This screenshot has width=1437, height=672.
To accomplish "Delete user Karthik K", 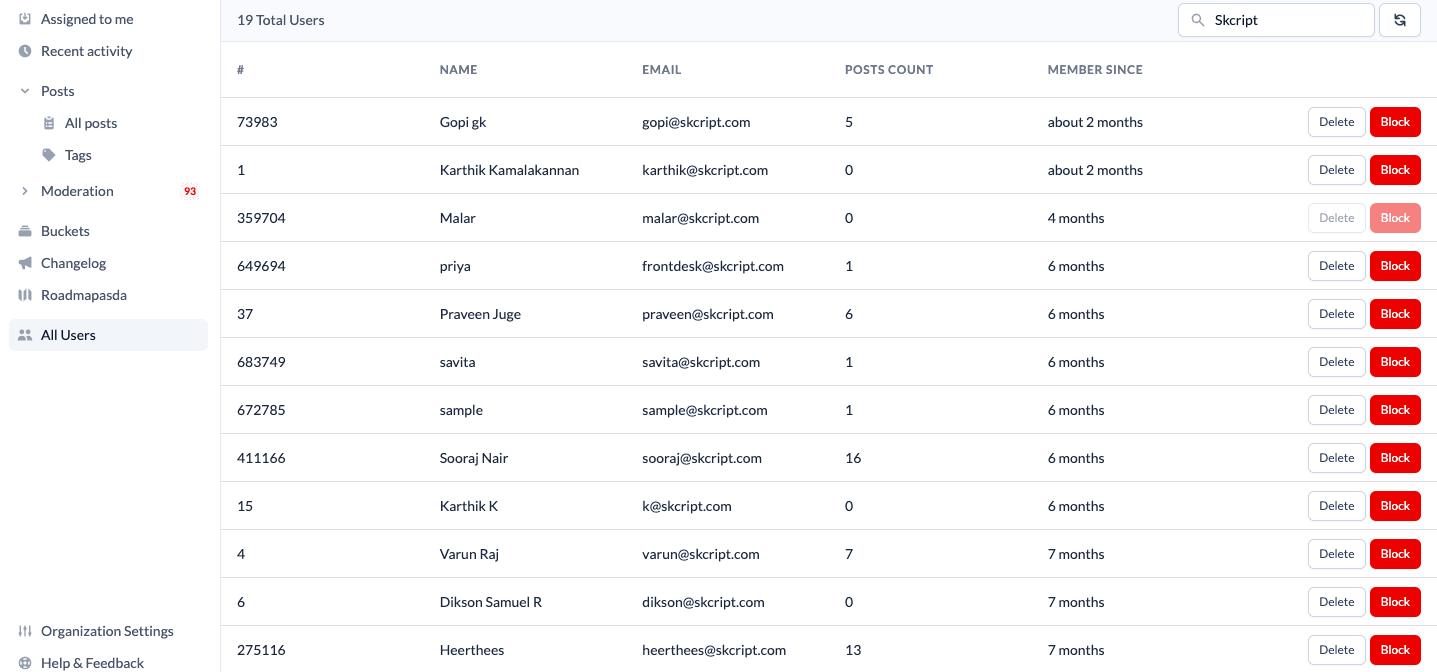I will click(x=1336, y=506).
